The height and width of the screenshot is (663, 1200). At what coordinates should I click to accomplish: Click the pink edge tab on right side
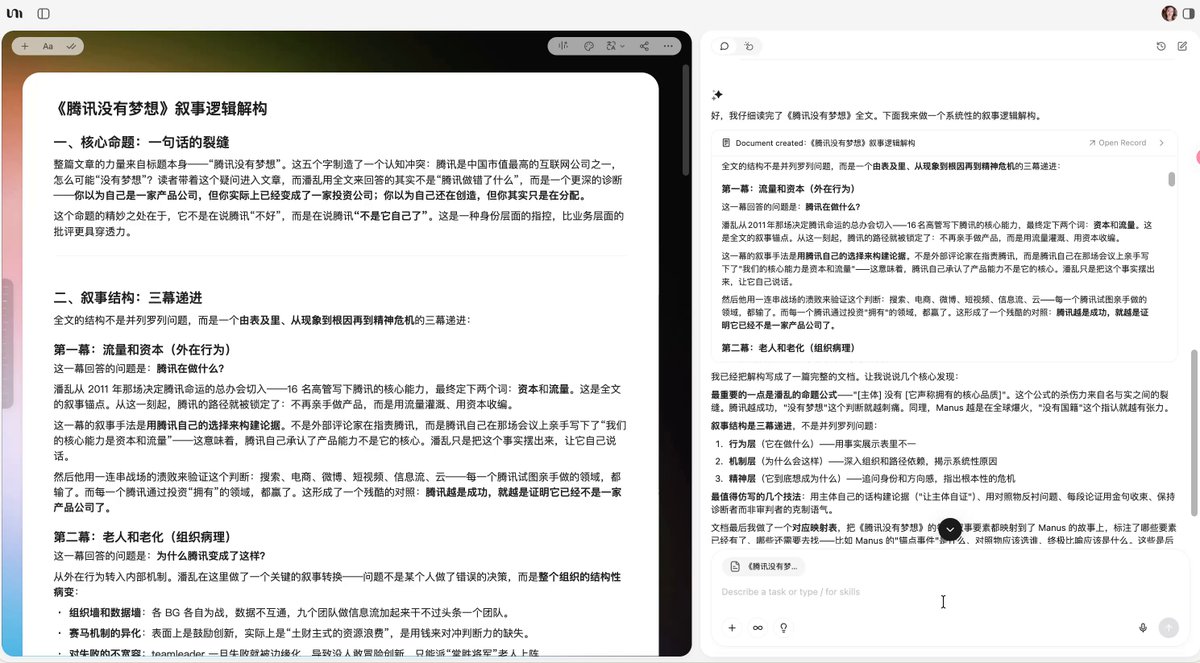pyautogui.click(x=1197, y=158)
